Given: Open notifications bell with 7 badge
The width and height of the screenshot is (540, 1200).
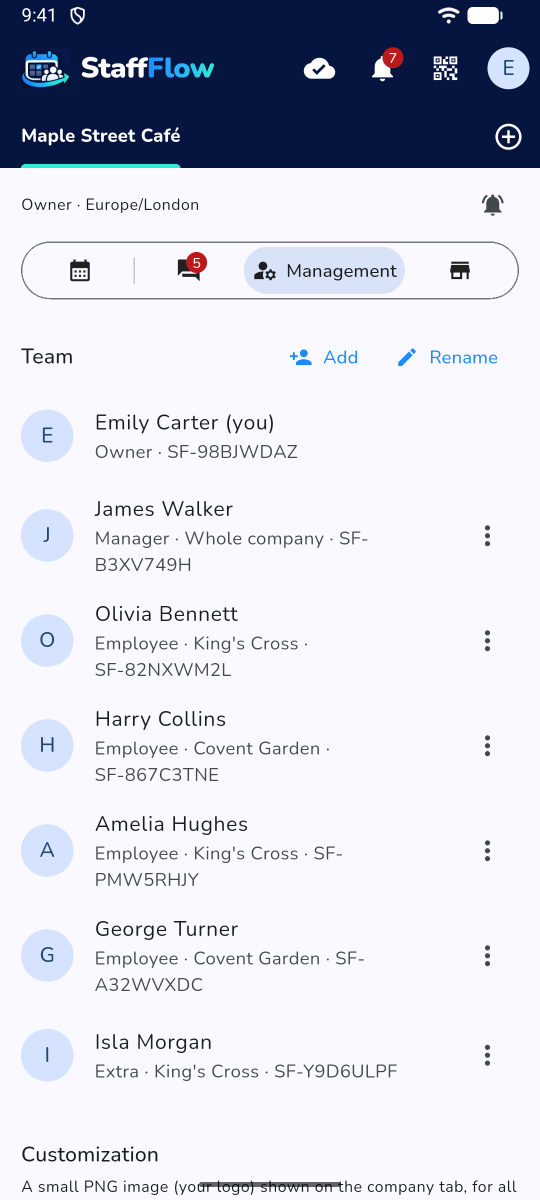Looking at the screenshot, I should [x=383, y=67].
